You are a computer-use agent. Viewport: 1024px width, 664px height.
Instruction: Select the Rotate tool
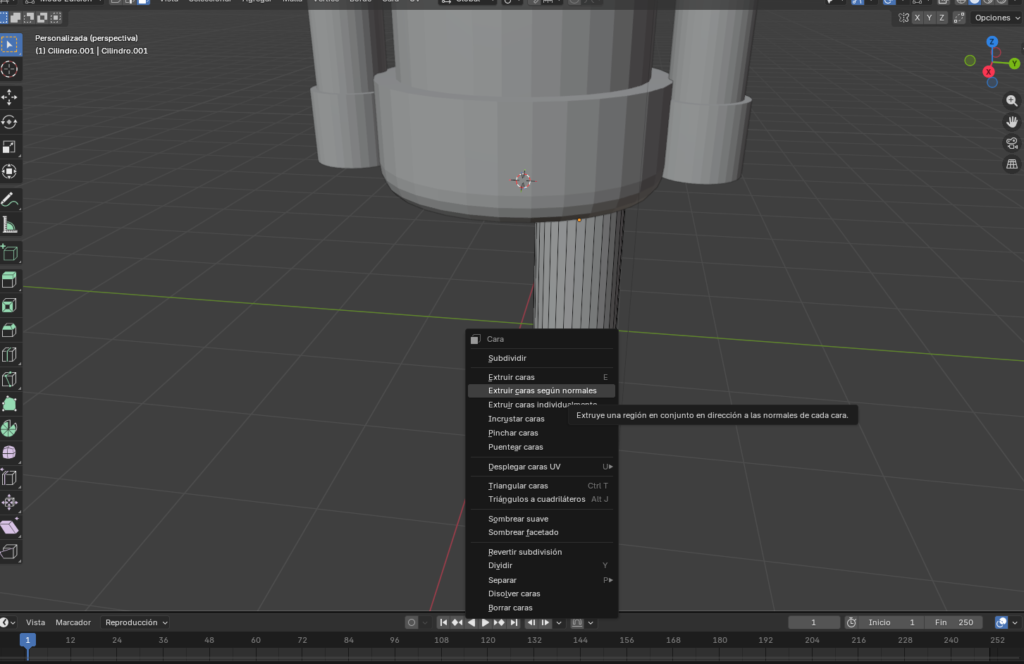click(x=10, y=122)
